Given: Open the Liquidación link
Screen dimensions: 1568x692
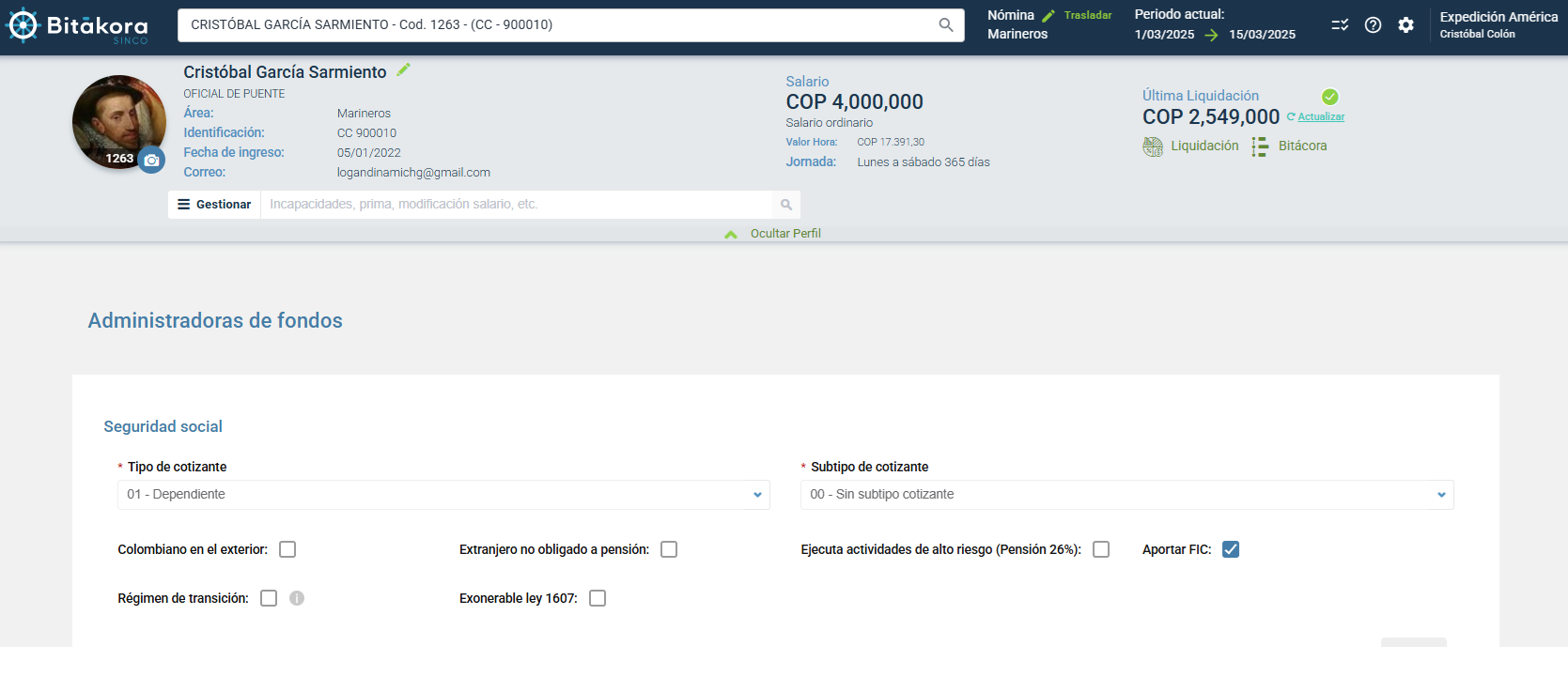Looking at the screenshot, I should (1204, 146).
